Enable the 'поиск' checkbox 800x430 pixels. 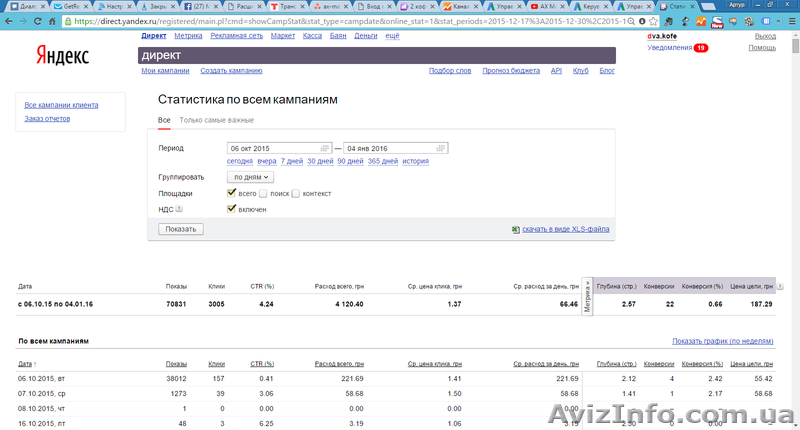coord(263,193)
